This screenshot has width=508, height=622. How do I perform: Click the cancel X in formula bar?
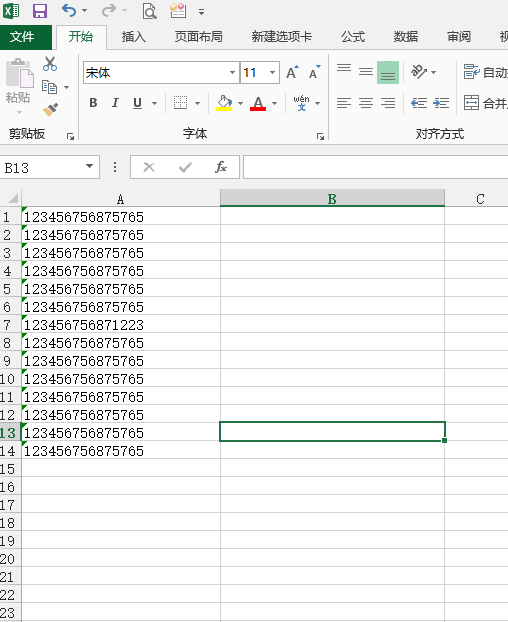149,167
